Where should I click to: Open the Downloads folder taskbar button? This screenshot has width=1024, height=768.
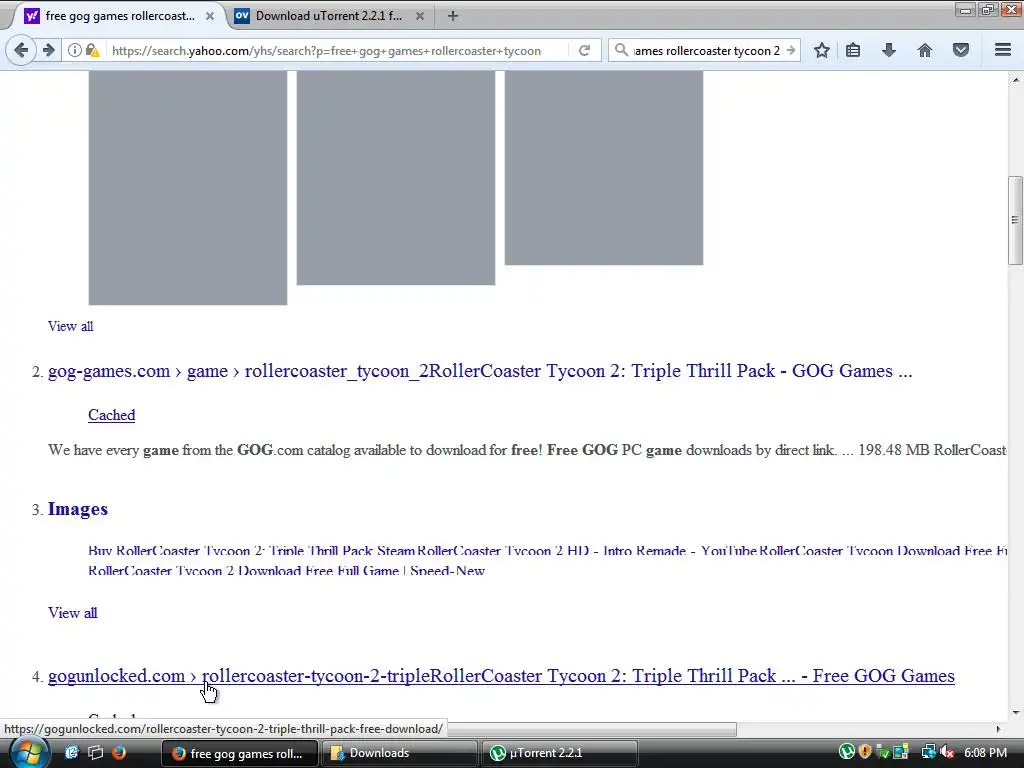pyautogui.click(x=399, y=754)
